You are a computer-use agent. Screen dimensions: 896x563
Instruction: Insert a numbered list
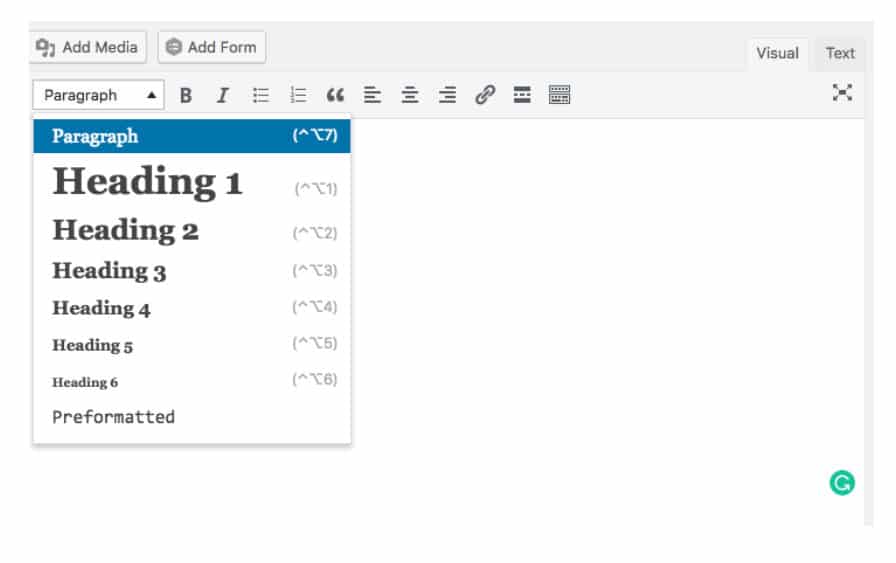point(298,95)
